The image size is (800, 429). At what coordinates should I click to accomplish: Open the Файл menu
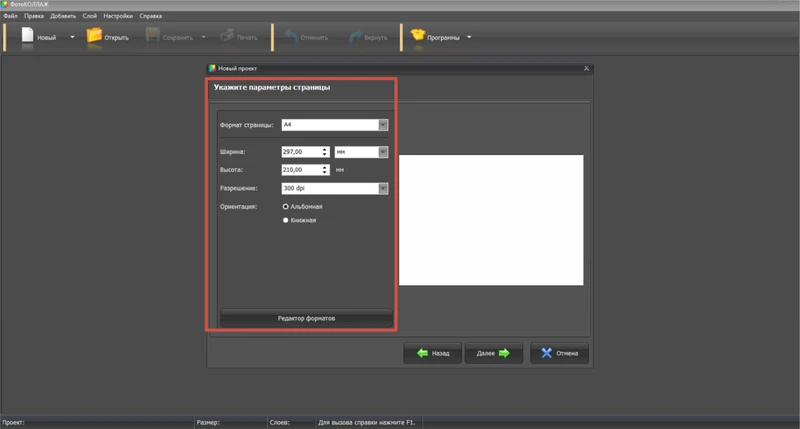[10, 16]
